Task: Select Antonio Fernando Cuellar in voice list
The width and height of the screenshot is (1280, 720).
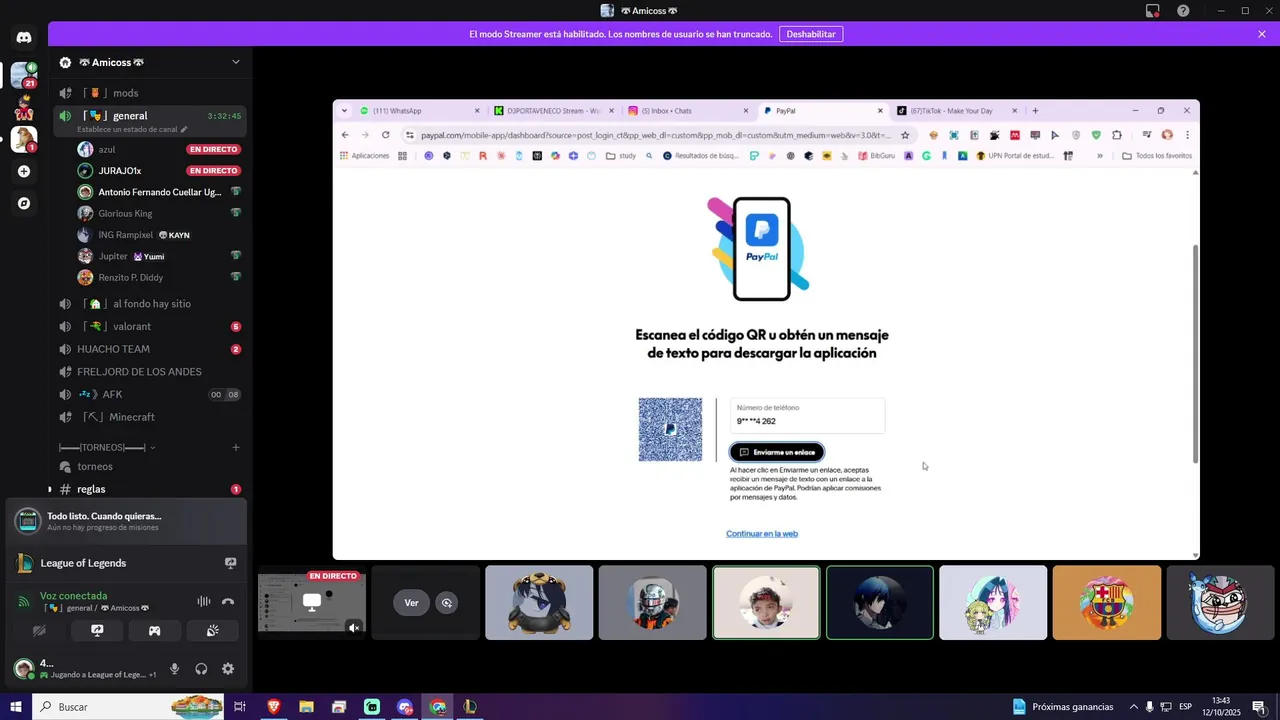Action: pyautogui.click(x=160, y=192)
